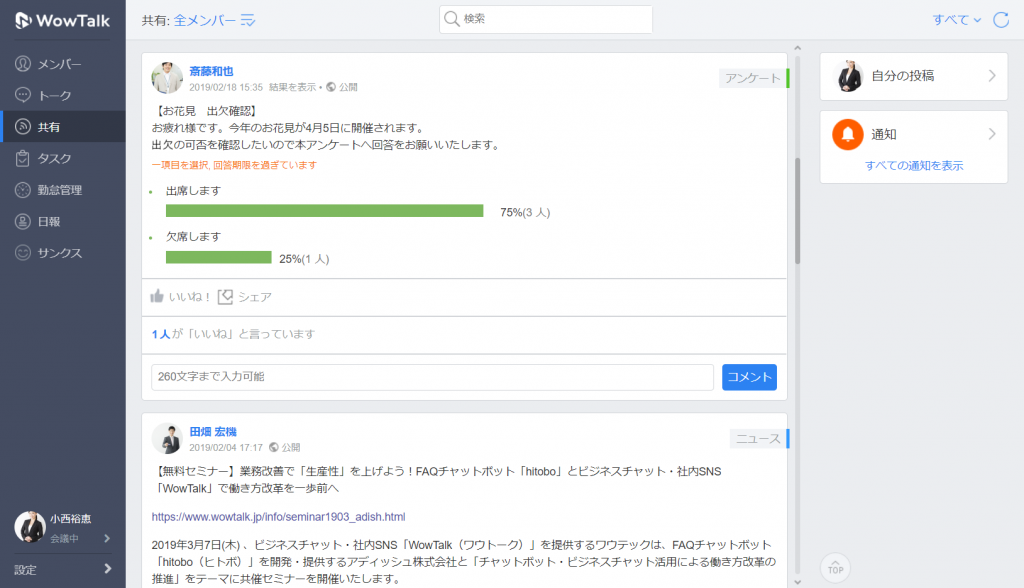Click the TOP scroll-to-top button
Screen dimensions: 1024x588
pyautogui.click(x=835, y=568)
